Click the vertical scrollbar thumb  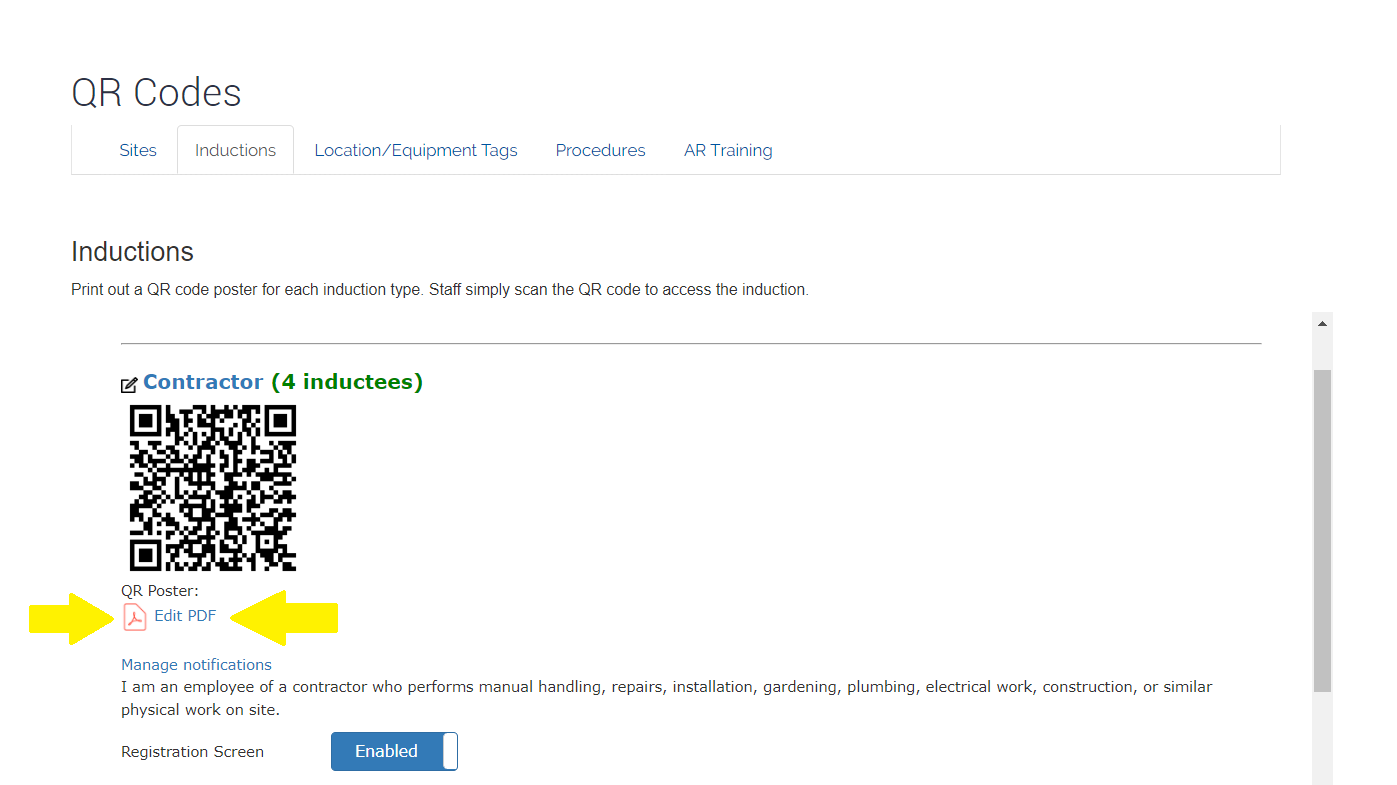1322,530
